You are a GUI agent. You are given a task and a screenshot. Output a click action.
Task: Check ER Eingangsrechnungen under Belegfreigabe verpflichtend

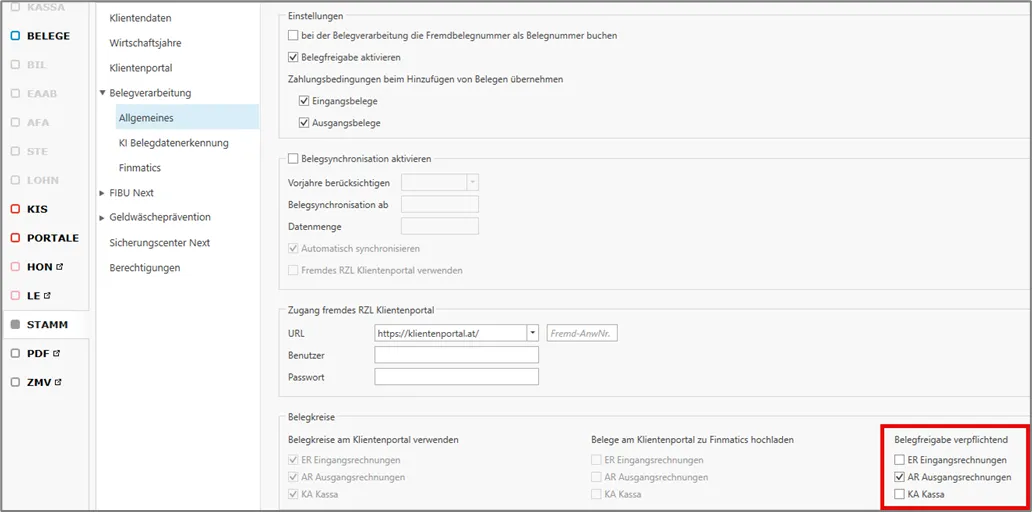[900, 460]
